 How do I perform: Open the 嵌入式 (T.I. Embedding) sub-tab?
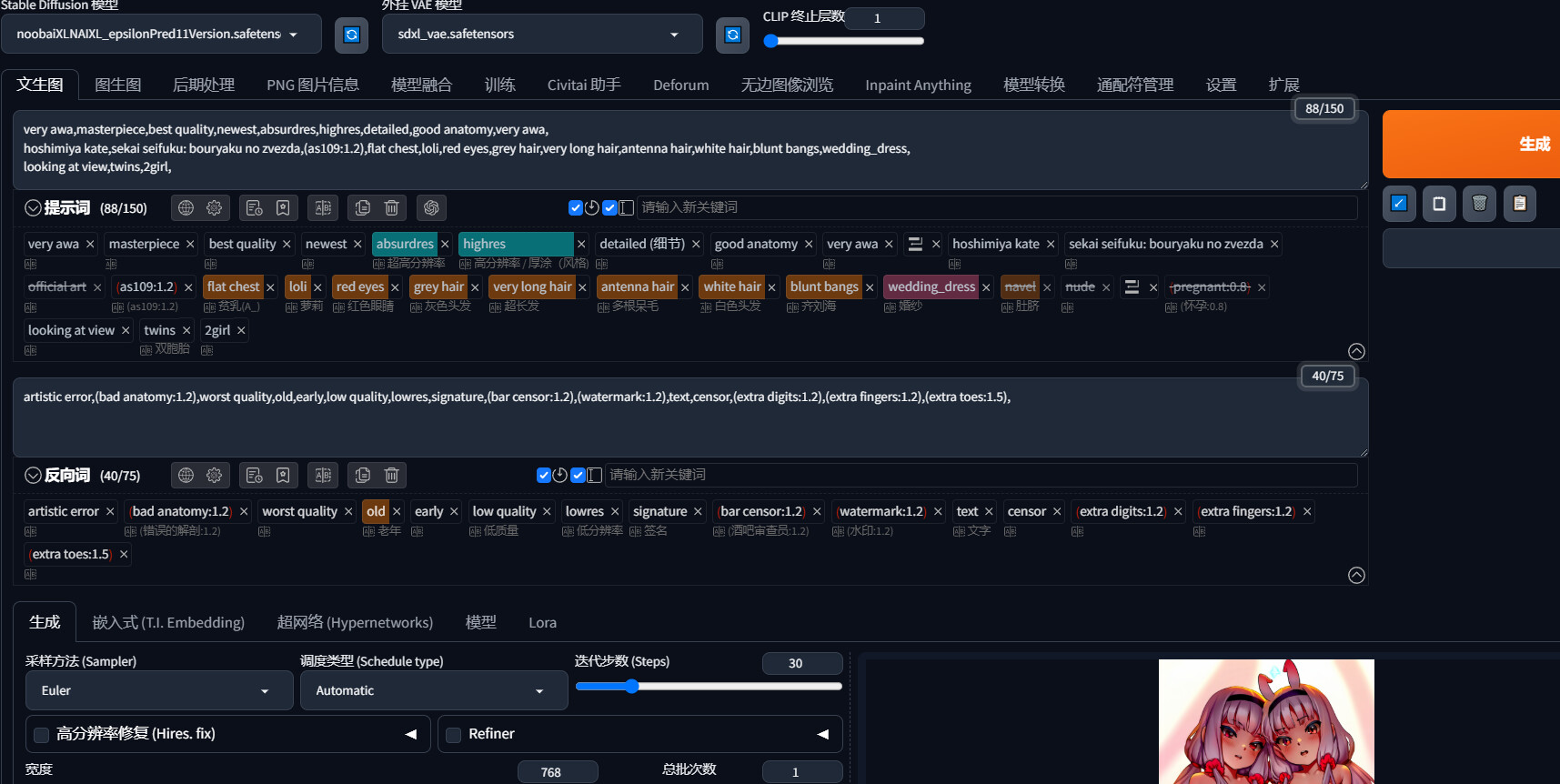click(x=168, y=622)
